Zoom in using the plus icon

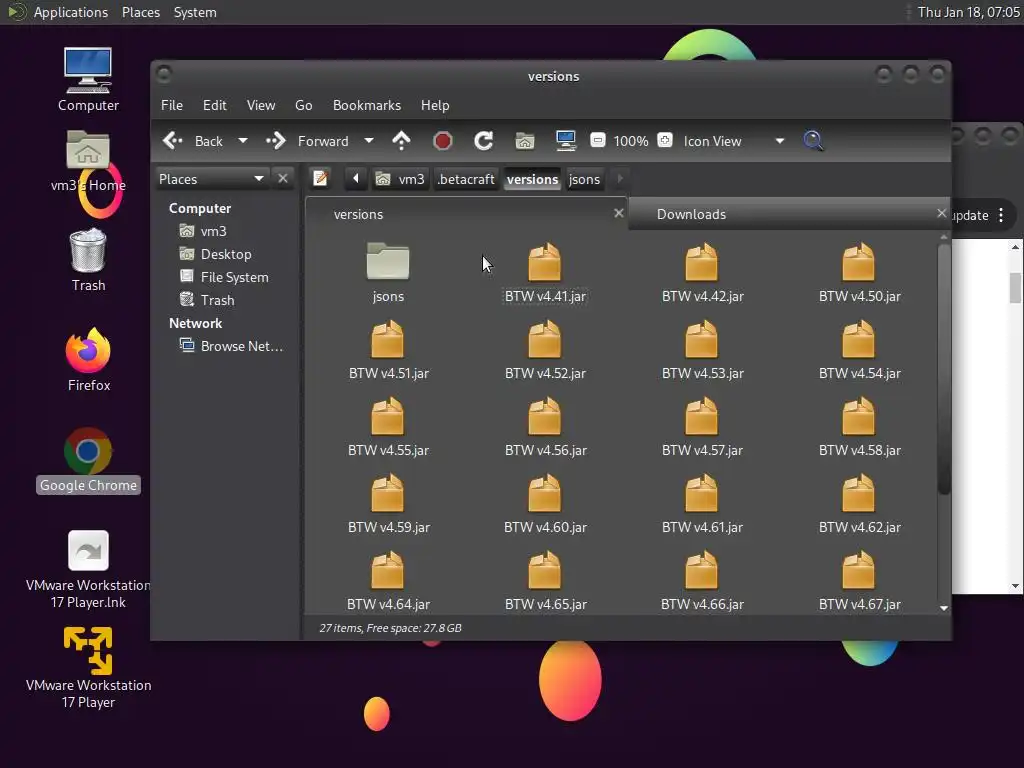(665, 141)
